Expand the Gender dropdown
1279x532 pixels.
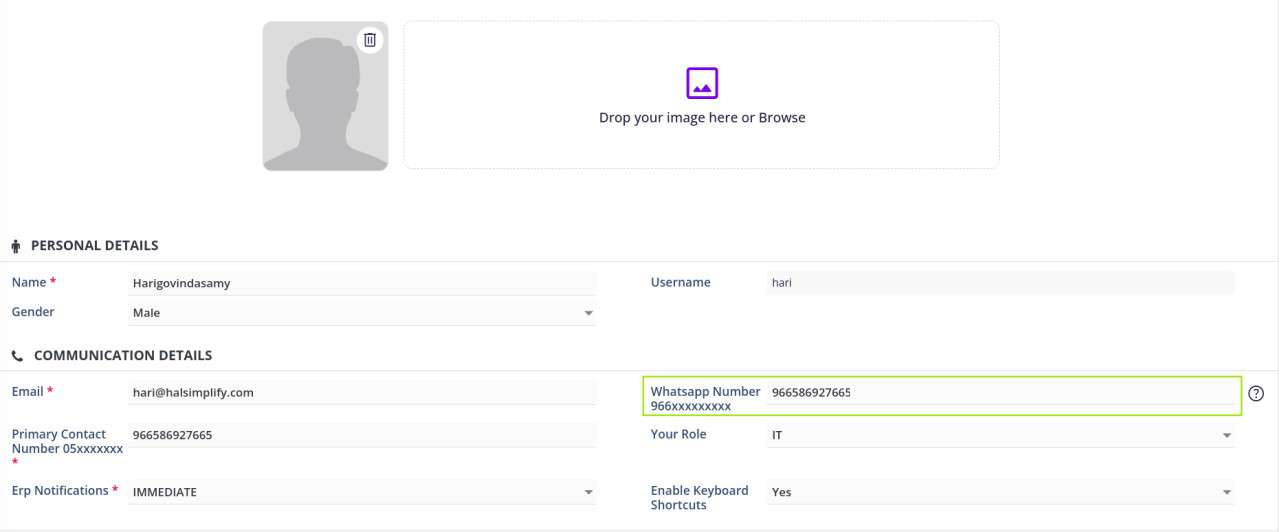pos(588,314)
